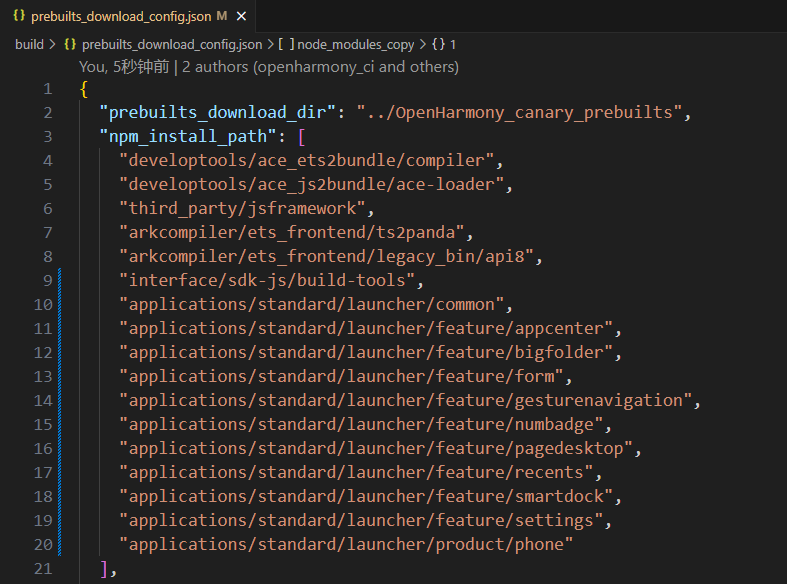Click the JSON braces icon in breadcrumb
This screenshot has width=787, height=584.
(x=70, y=45)
